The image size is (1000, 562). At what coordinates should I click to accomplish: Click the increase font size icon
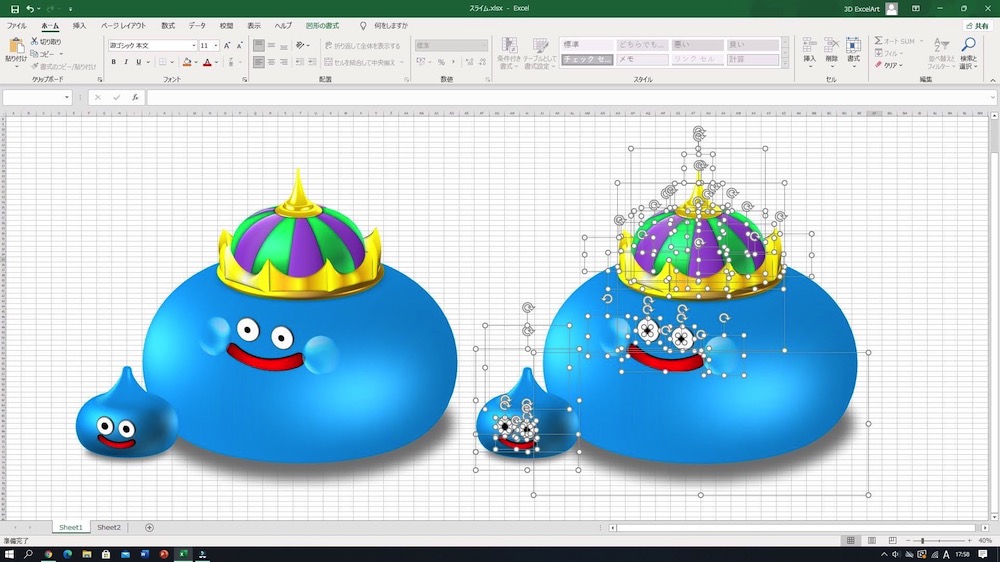(x=228, y=46)
